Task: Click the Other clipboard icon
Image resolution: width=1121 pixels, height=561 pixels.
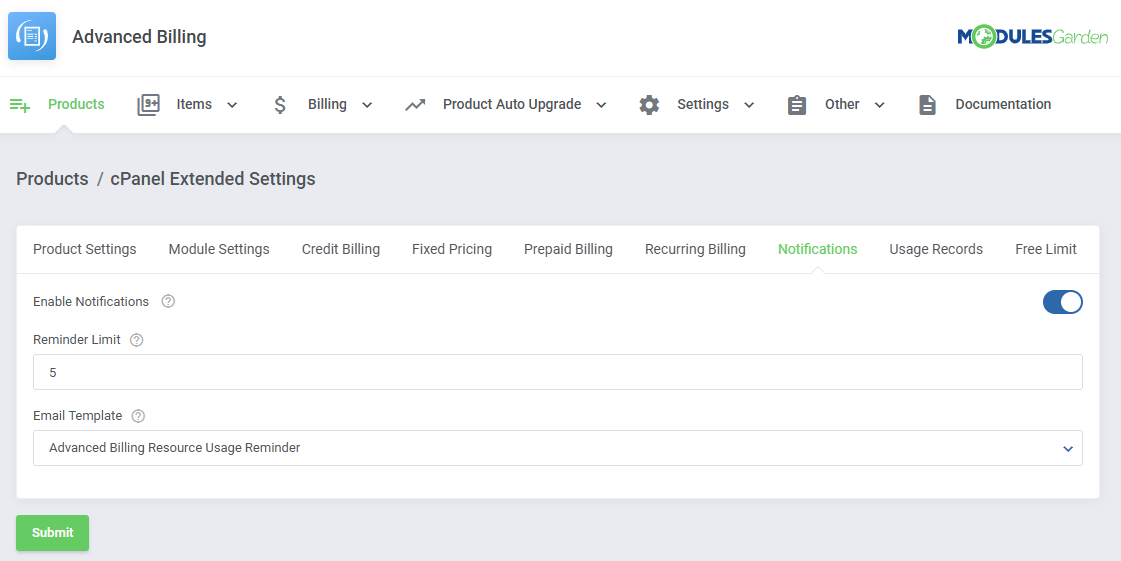Action: coord(796,105)
